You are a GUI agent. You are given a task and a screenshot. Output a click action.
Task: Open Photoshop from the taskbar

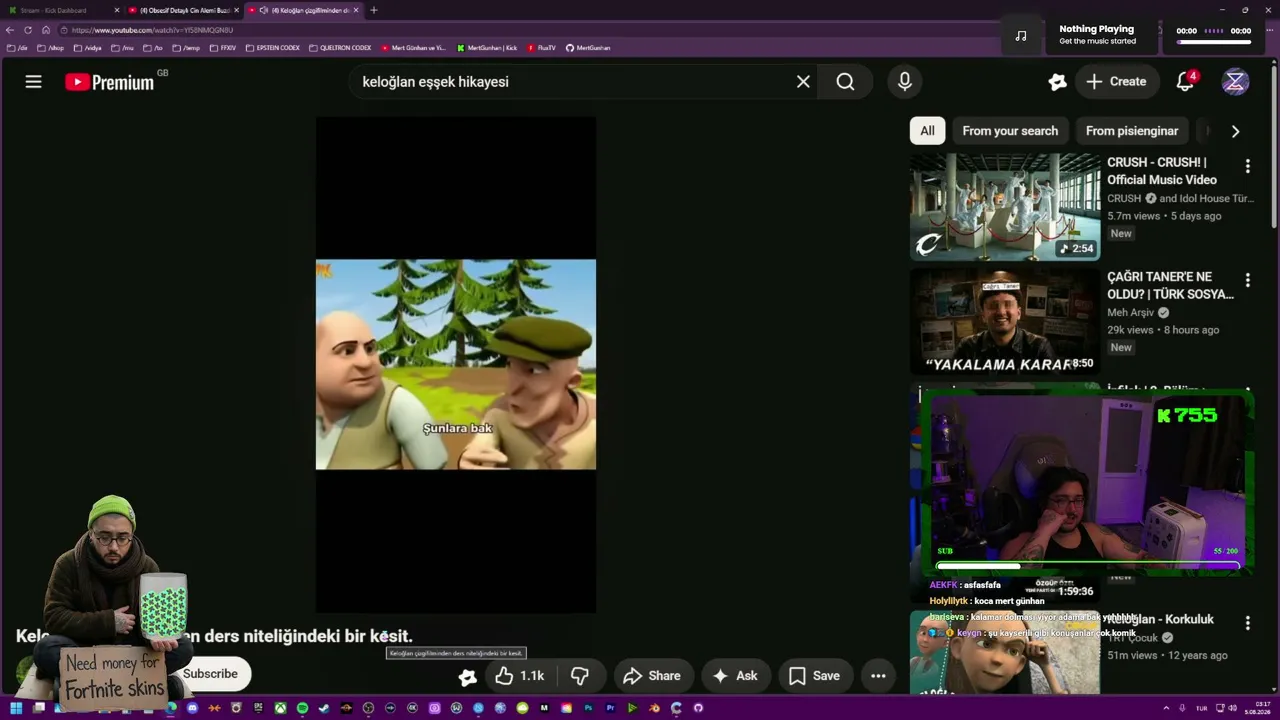[x=588, y=708]
